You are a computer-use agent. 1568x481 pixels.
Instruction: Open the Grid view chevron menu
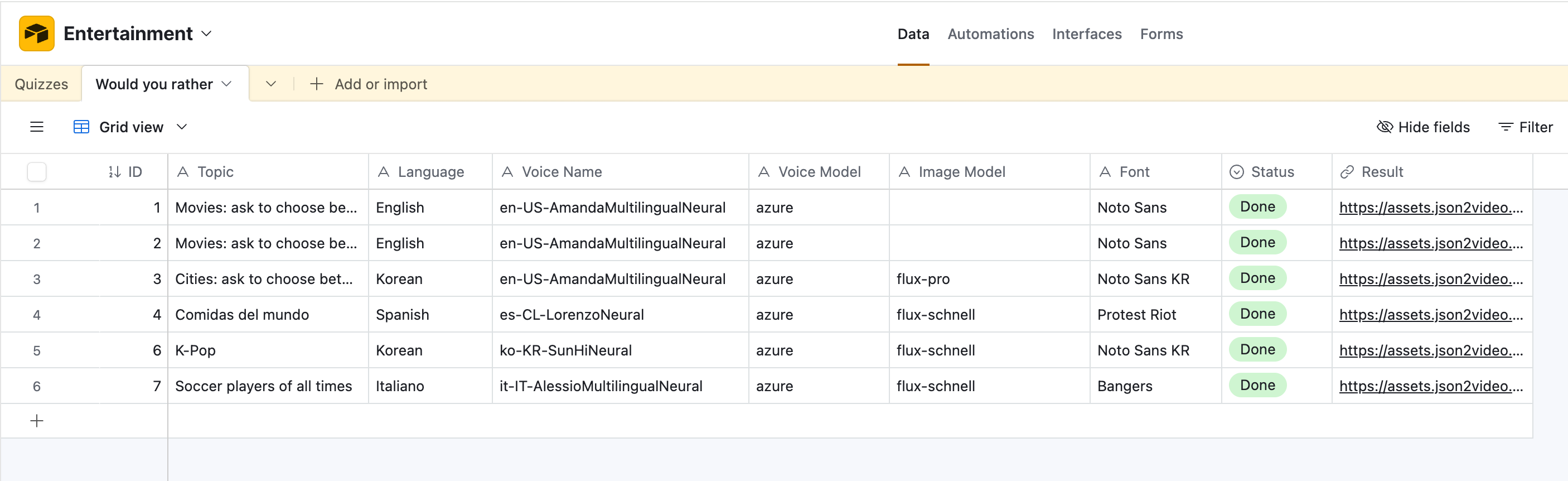point(181,127)
